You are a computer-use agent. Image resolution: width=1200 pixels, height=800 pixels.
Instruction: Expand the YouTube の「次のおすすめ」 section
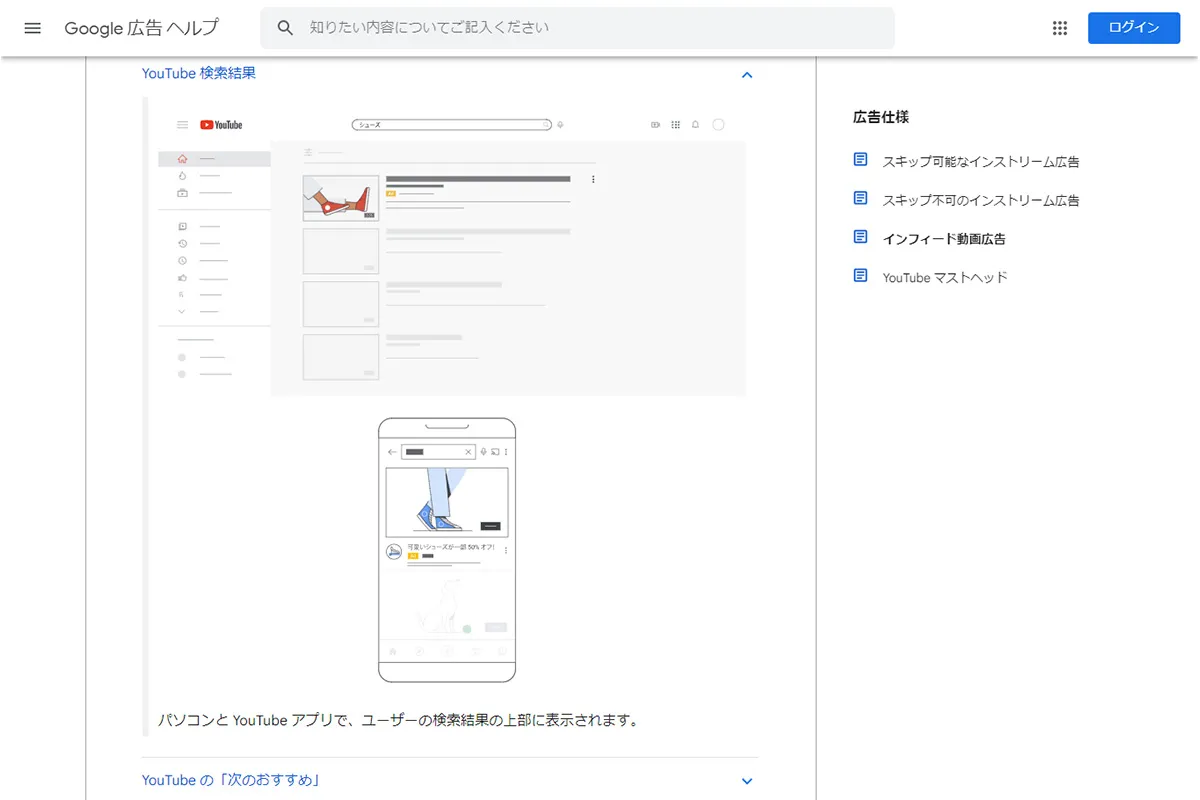[x=746, y=781]
